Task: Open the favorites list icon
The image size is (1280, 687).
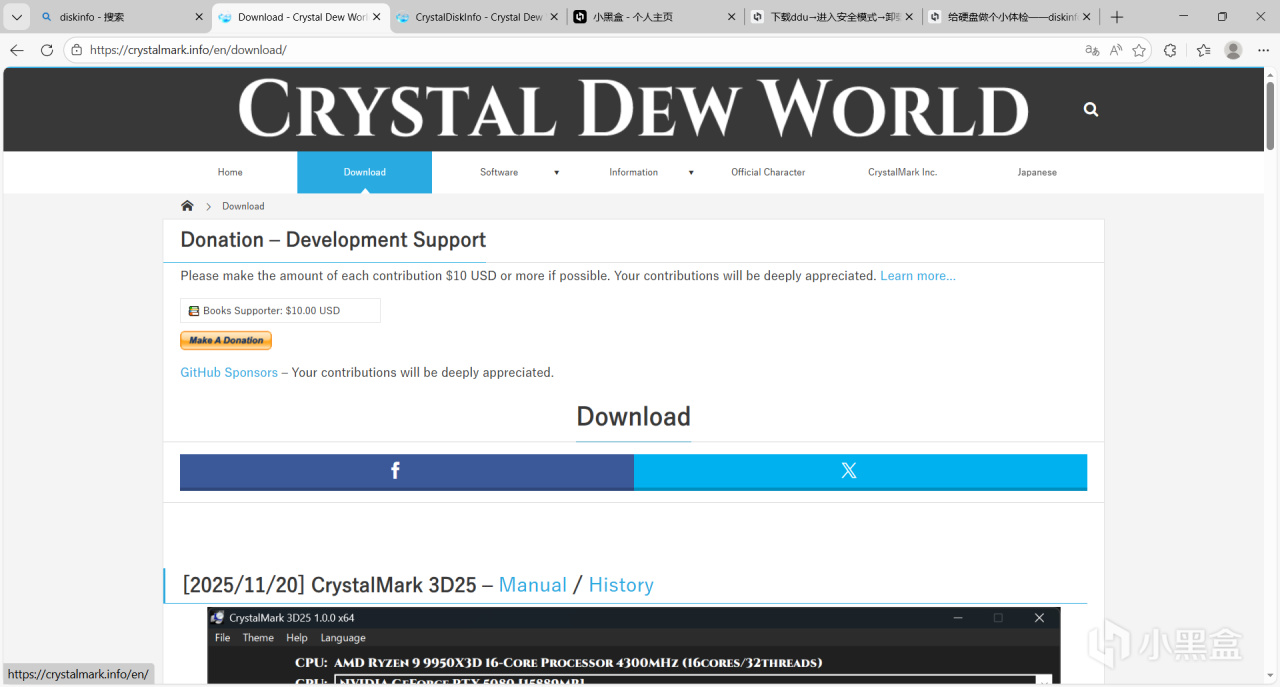Action: point(1203,50)
